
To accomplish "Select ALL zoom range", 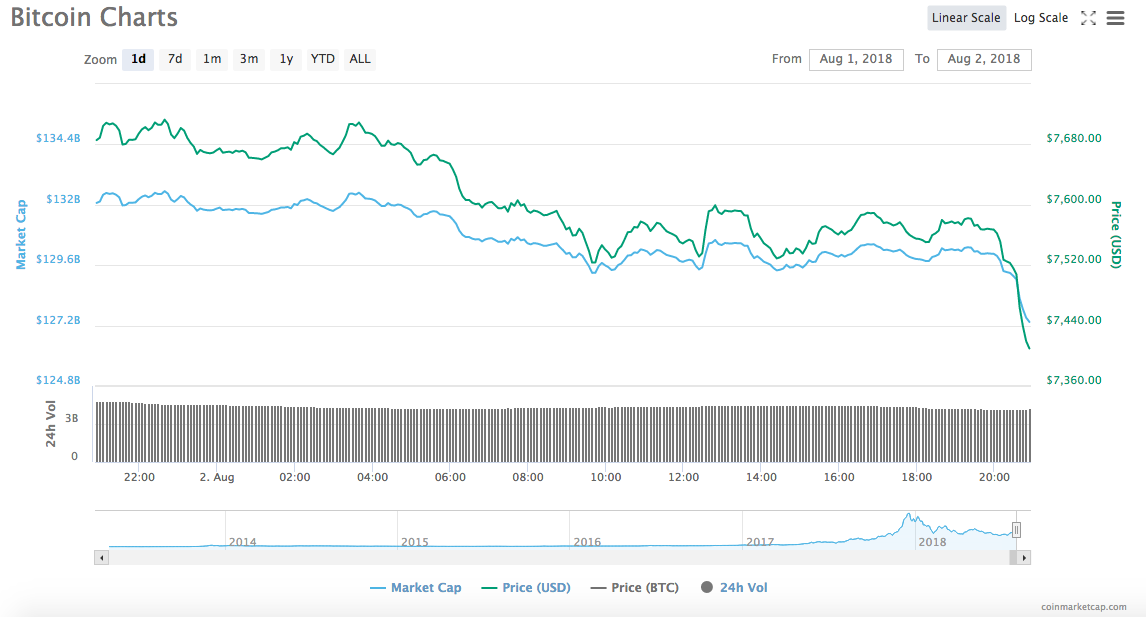I will click(360, 59).
